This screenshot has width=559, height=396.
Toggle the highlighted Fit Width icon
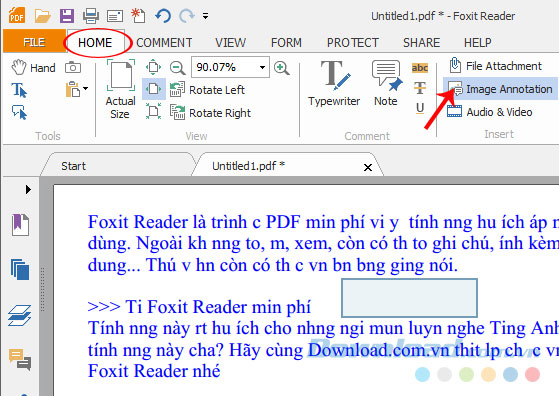[x=154, y=88]
